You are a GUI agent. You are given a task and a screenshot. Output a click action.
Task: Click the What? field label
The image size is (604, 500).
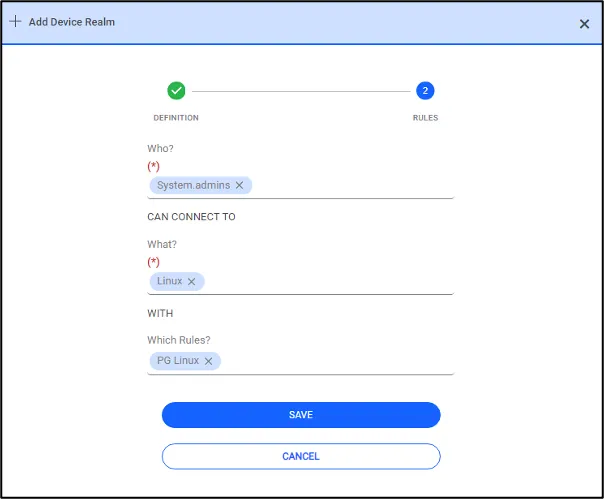162,245
